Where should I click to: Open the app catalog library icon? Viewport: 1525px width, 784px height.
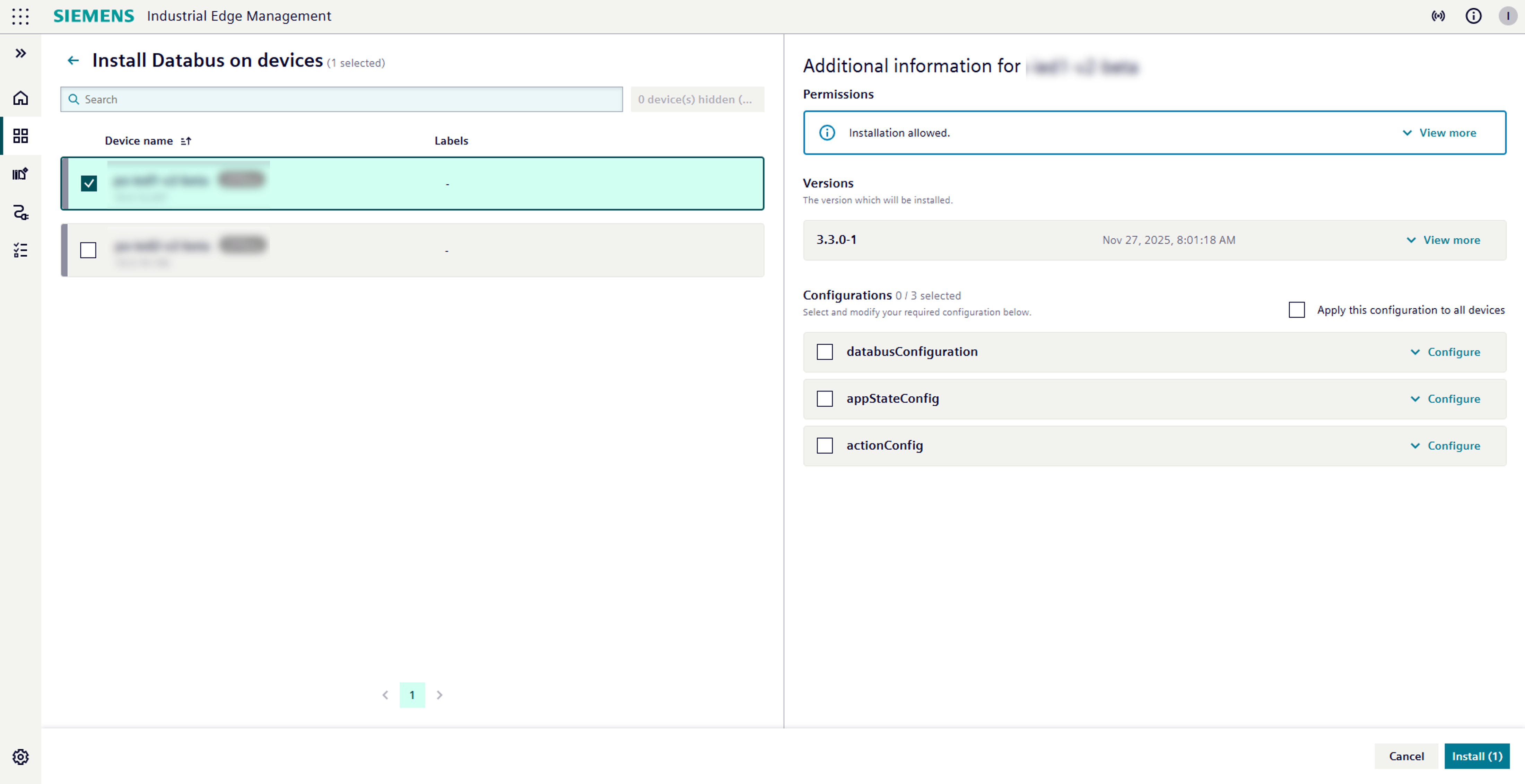pyautogui.click(x=21, y=174)
